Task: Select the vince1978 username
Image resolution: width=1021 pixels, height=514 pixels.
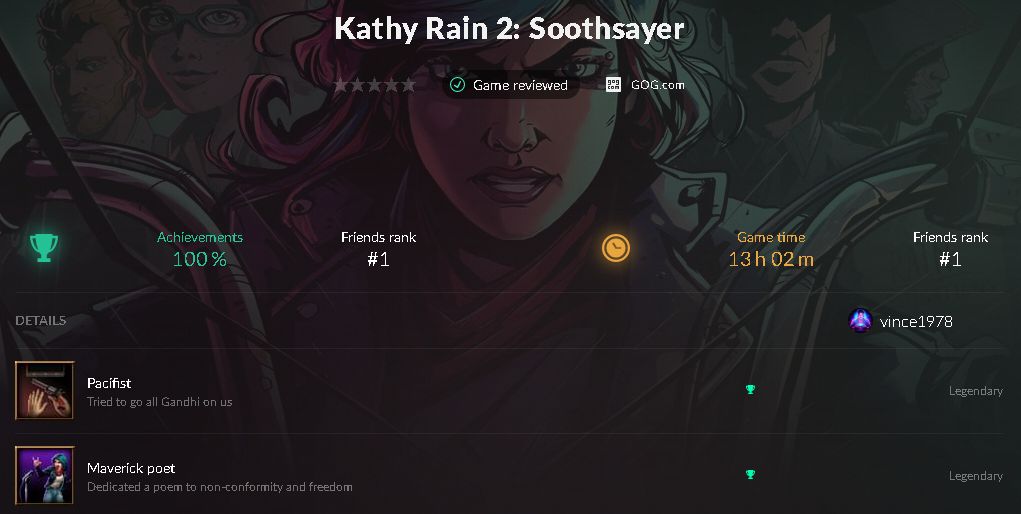Action: tap(916, 321)
